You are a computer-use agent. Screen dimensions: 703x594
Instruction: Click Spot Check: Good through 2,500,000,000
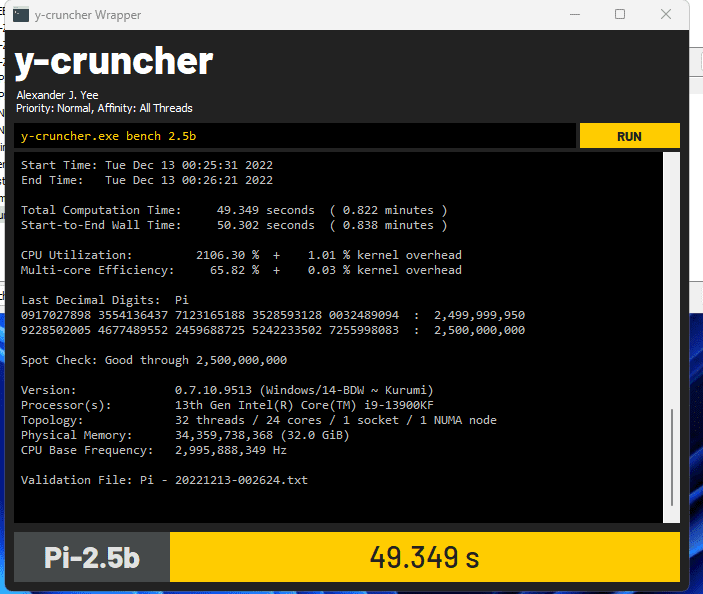154,360
